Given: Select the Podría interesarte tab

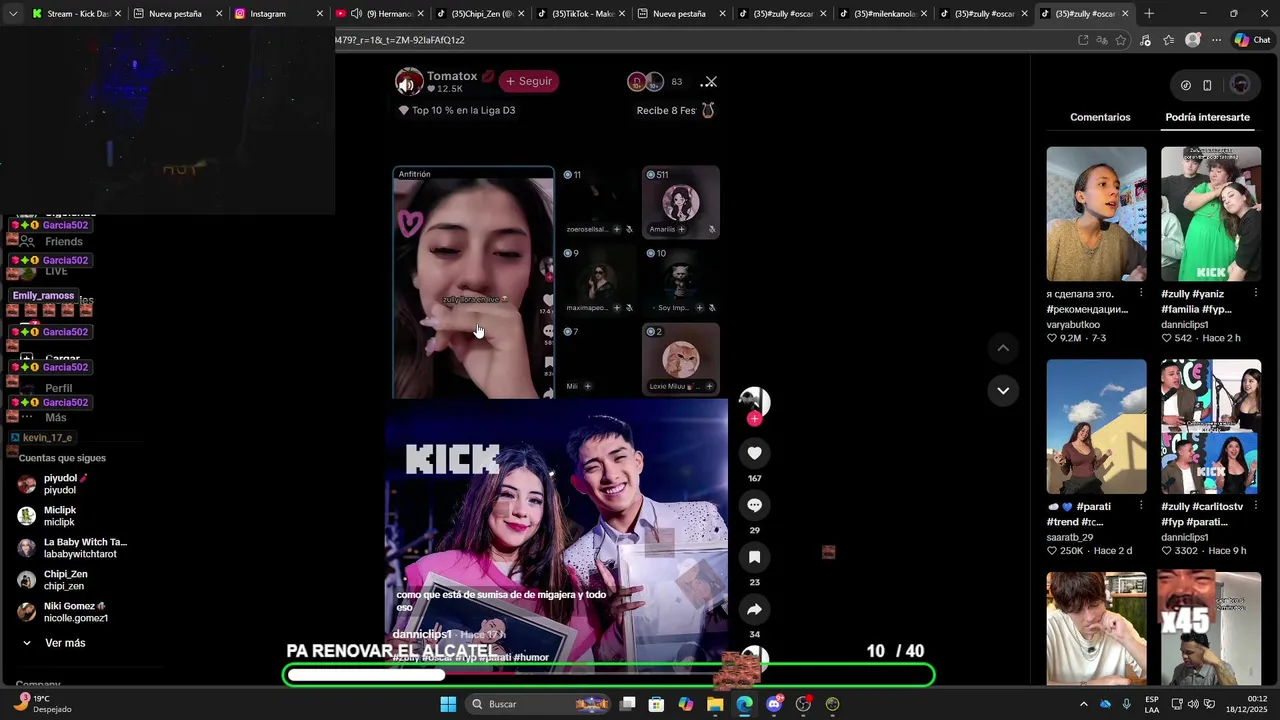Looking at the screenshot, I should [1207, 117].
